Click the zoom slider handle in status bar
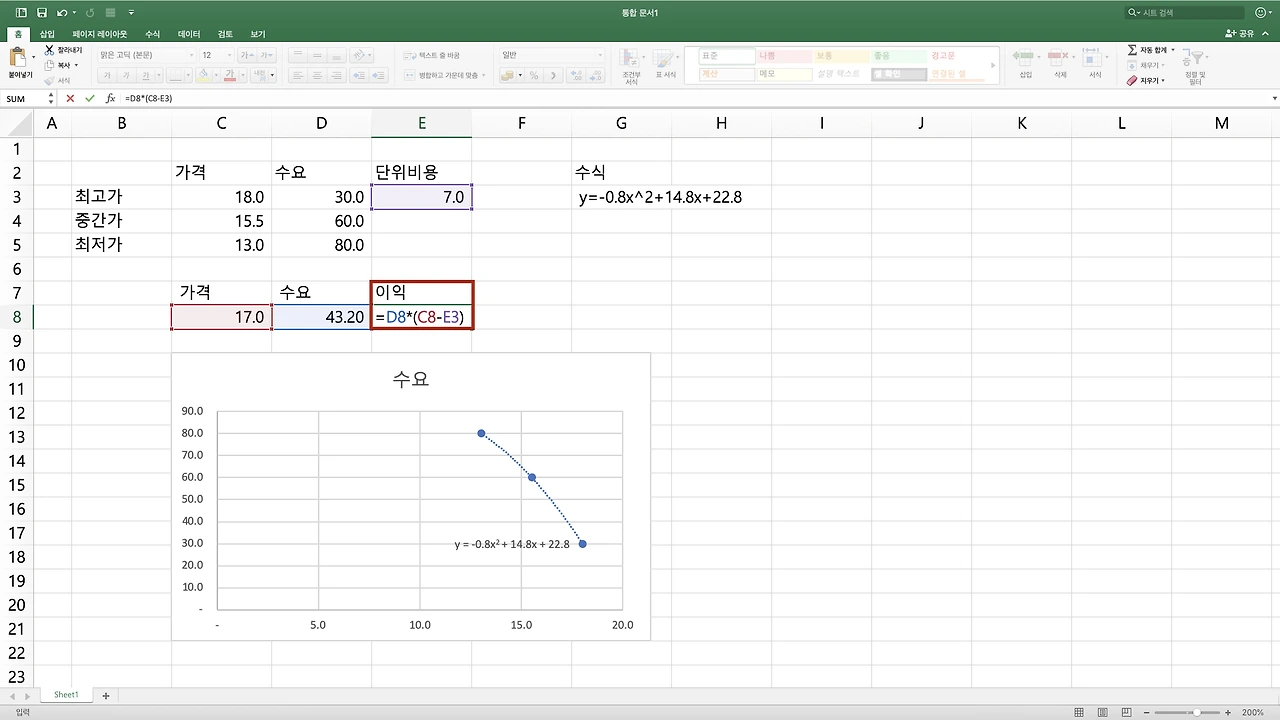The height and width of the screenshot is (720, 1280). pos(1199,712)
